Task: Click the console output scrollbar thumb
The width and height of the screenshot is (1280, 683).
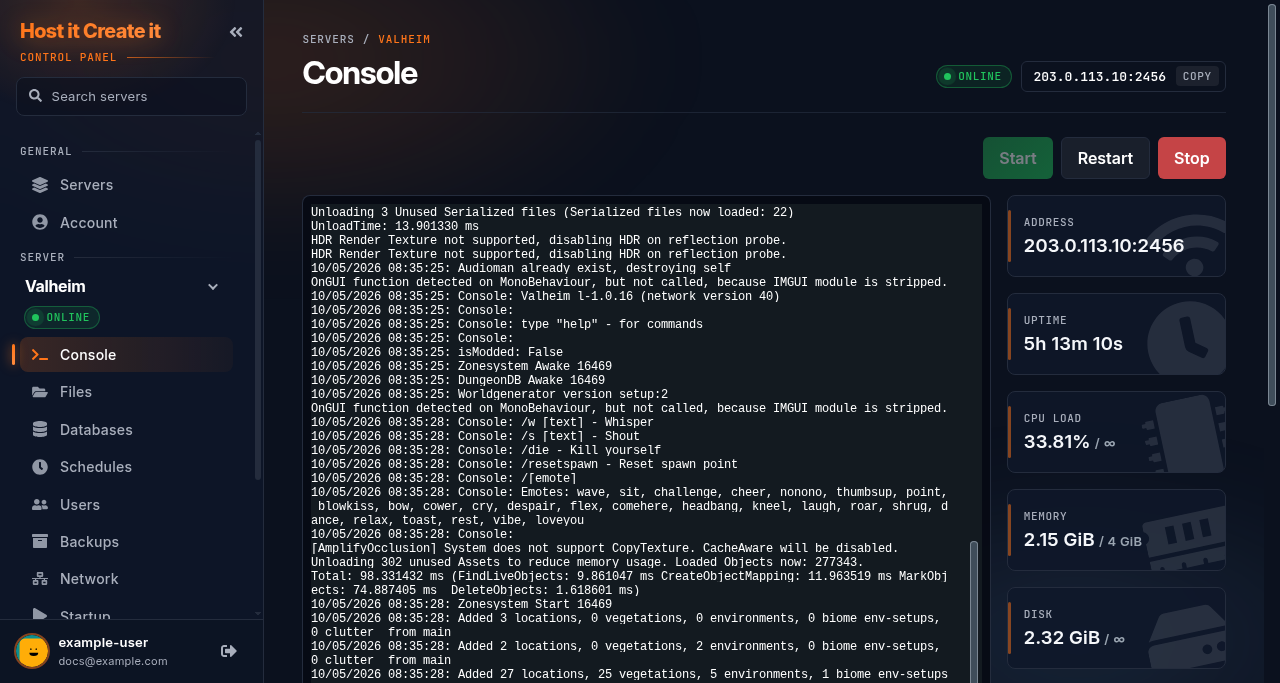Action: (974, 611)
